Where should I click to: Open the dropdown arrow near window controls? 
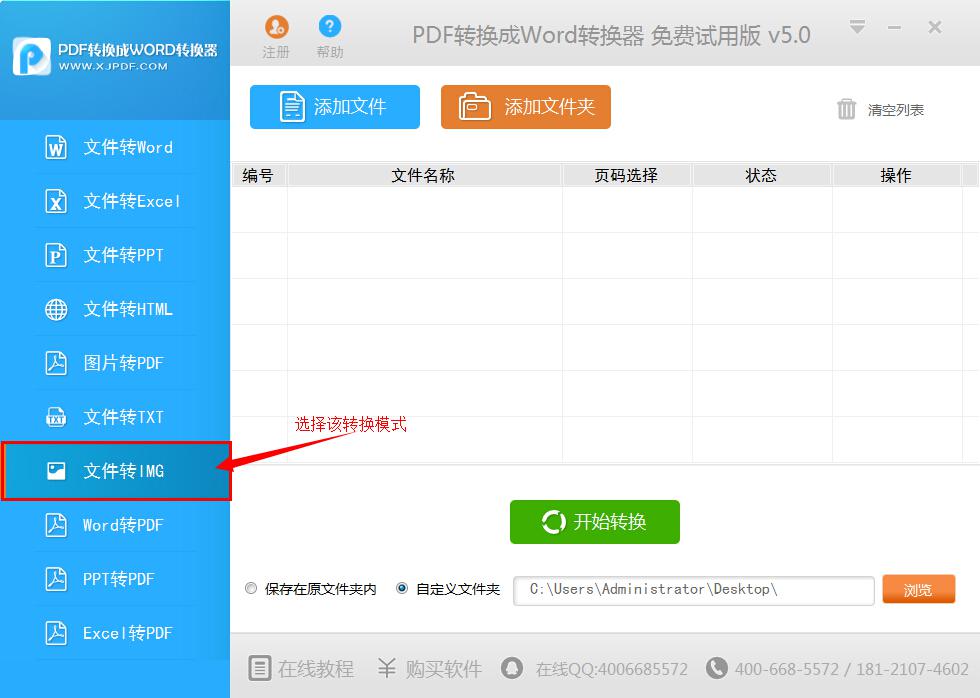click(858, 28)
